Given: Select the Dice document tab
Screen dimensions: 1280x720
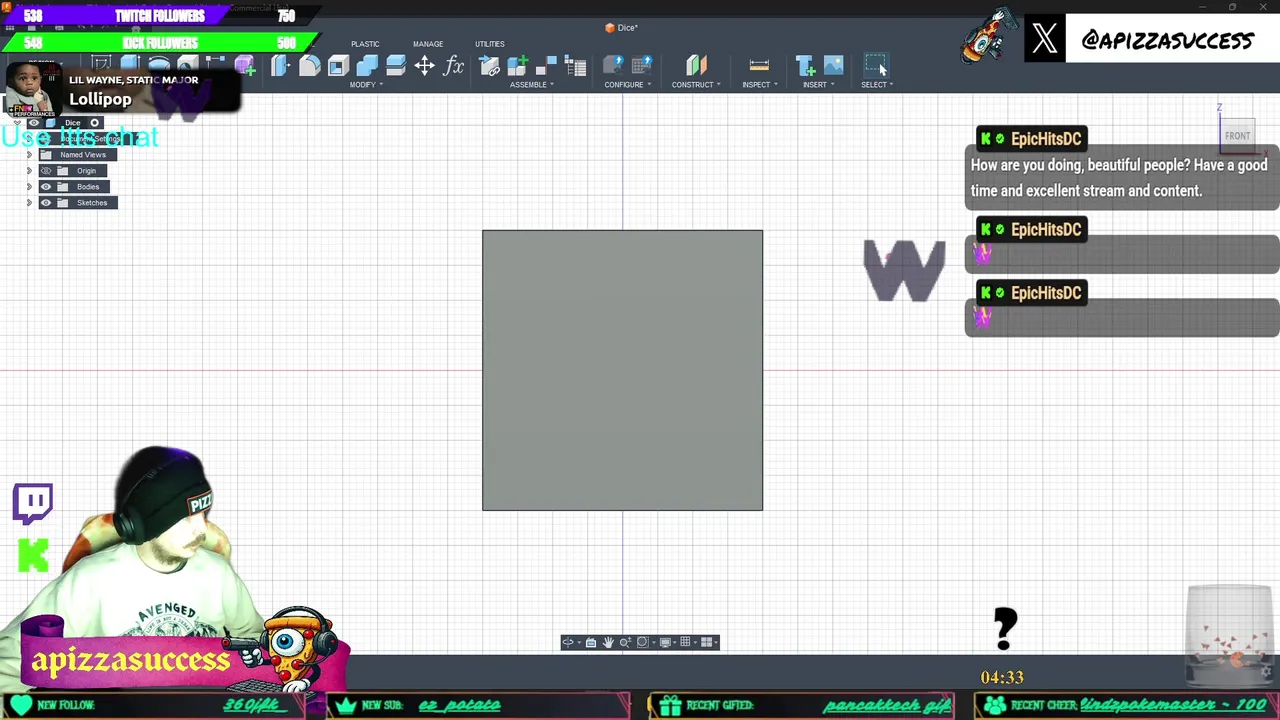Looking at the screenshot, I should (x=621, y=28).
